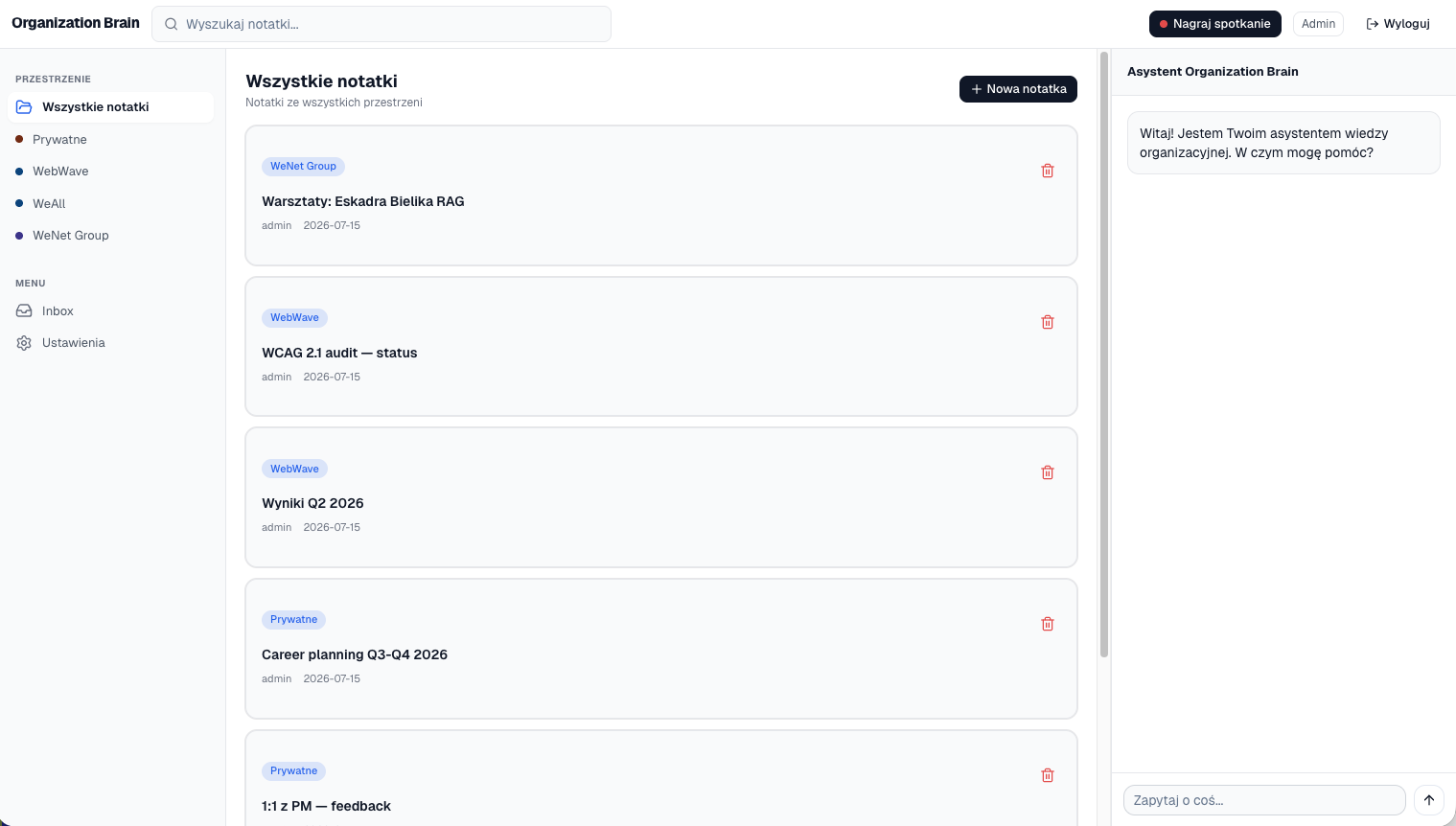Click the red record dot icon
Image resolution: width=1456 pixels, height=826 pixels.
tap(1164, 24)
